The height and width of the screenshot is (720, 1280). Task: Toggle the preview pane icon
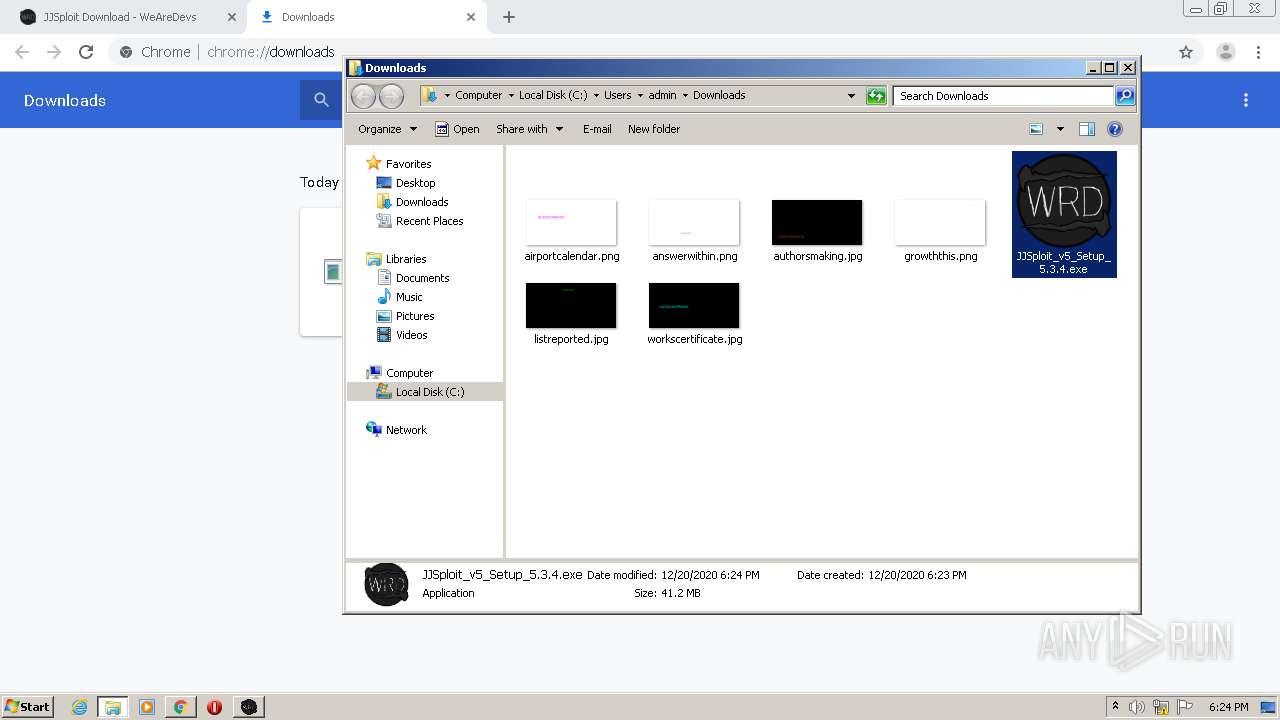point(1087,129)
